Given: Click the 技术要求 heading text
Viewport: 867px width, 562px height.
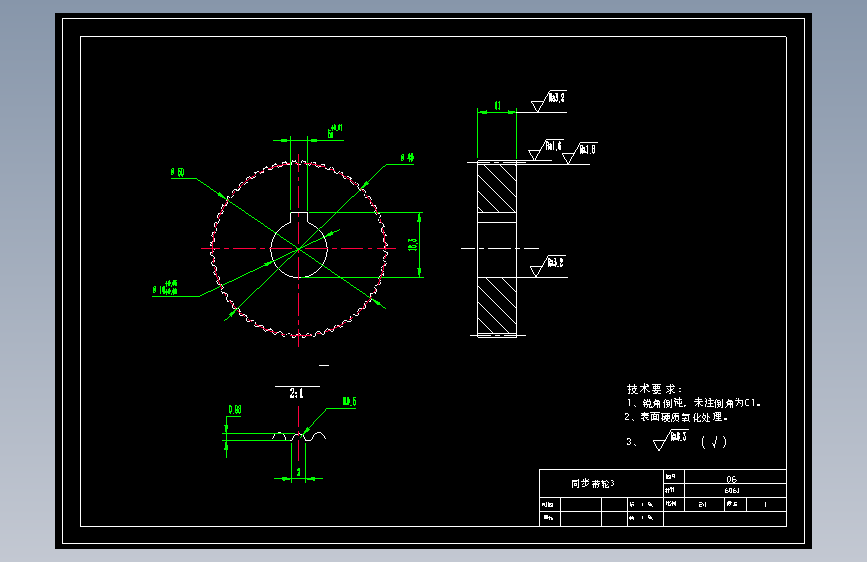Looking at the screenshot, I should (654, 389).
